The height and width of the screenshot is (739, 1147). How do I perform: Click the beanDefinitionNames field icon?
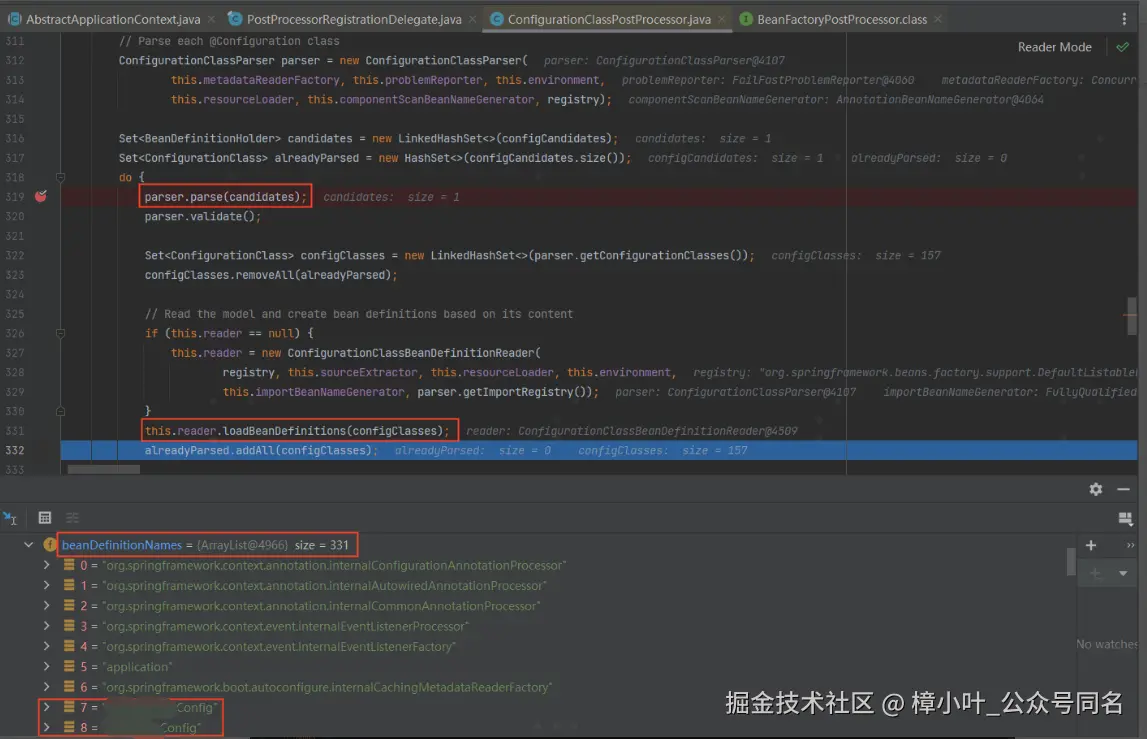[x=50, y=544]
